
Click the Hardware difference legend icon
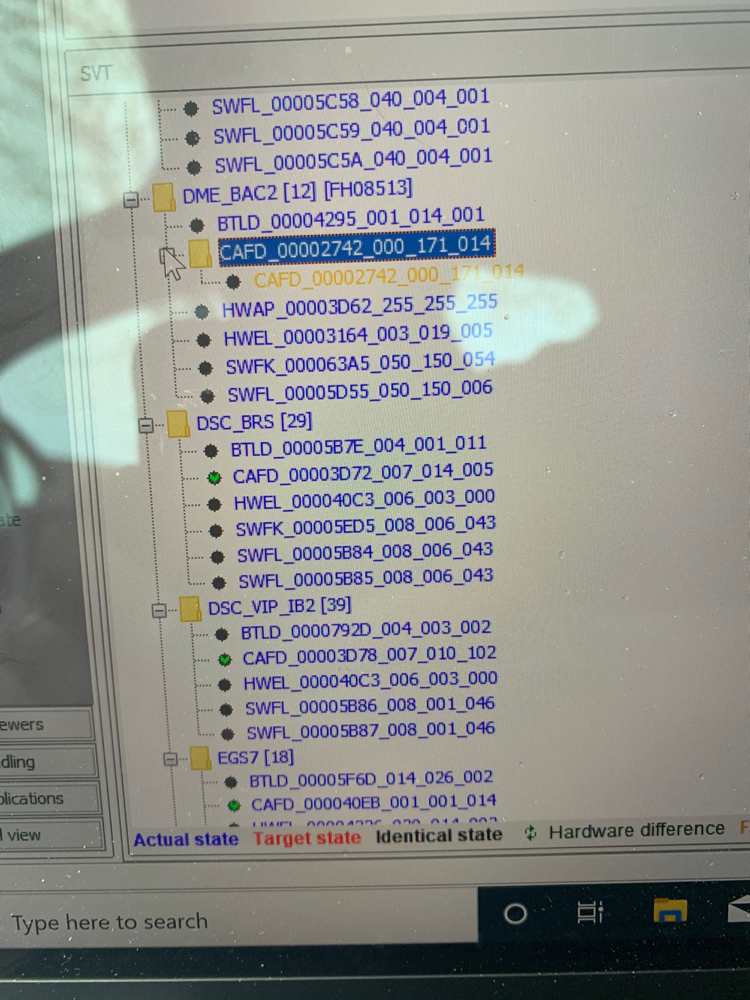pos(531,832)
